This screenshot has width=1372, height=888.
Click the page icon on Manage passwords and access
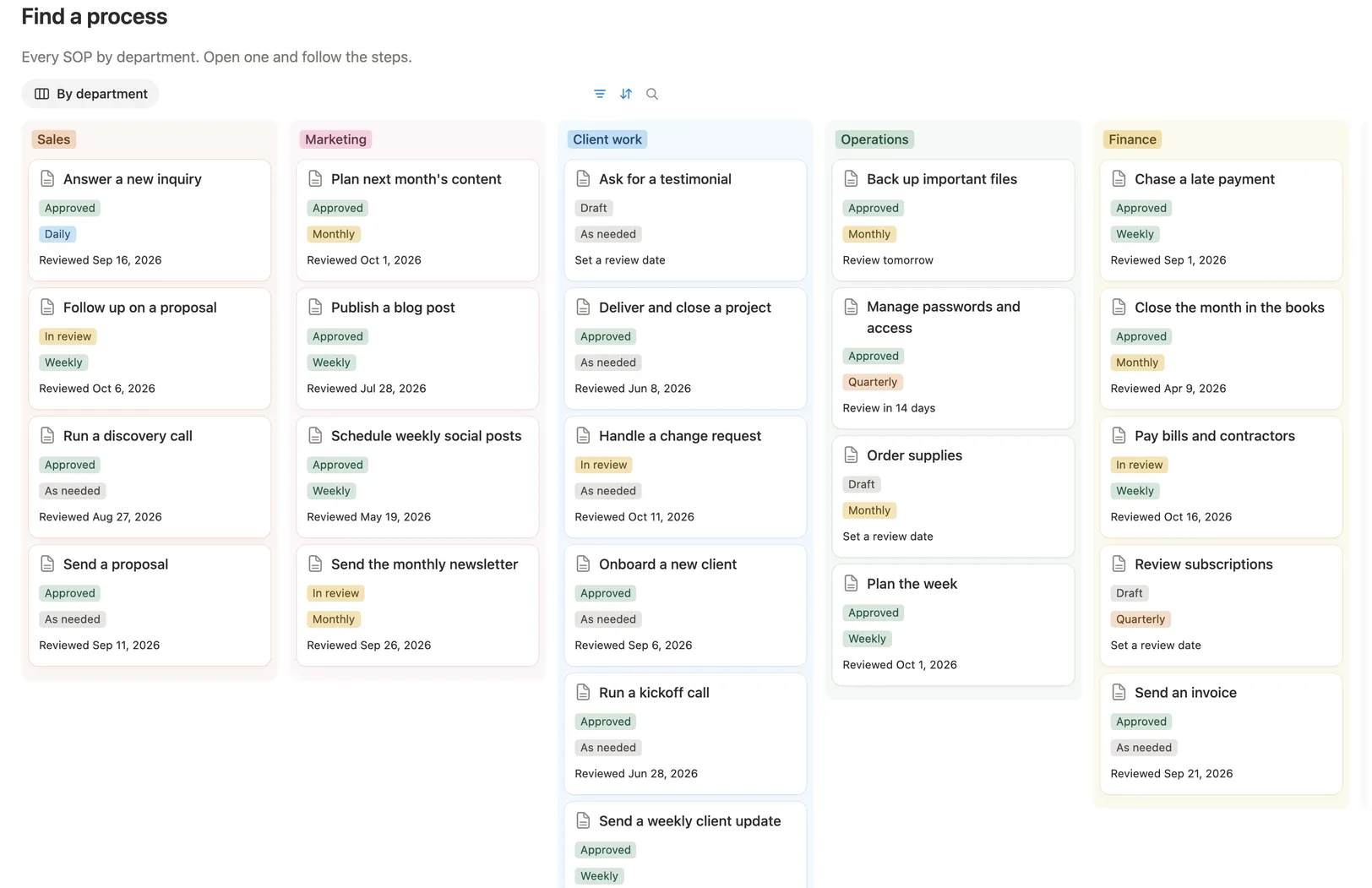tap(851, 307)
